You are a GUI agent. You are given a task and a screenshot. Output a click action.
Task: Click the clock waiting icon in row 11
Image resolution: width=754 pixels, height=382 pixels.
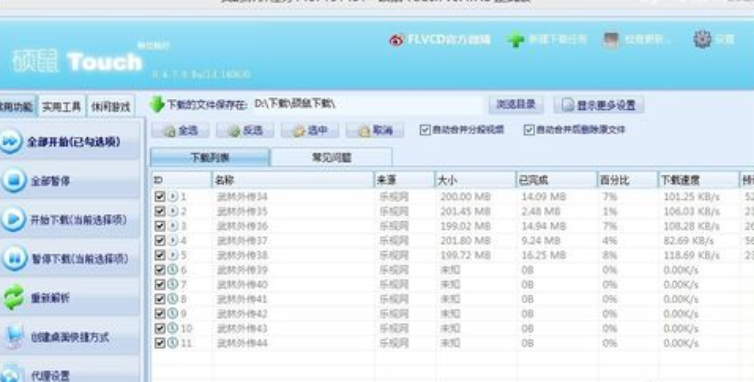pyautogui.click(x=173, y=343)
